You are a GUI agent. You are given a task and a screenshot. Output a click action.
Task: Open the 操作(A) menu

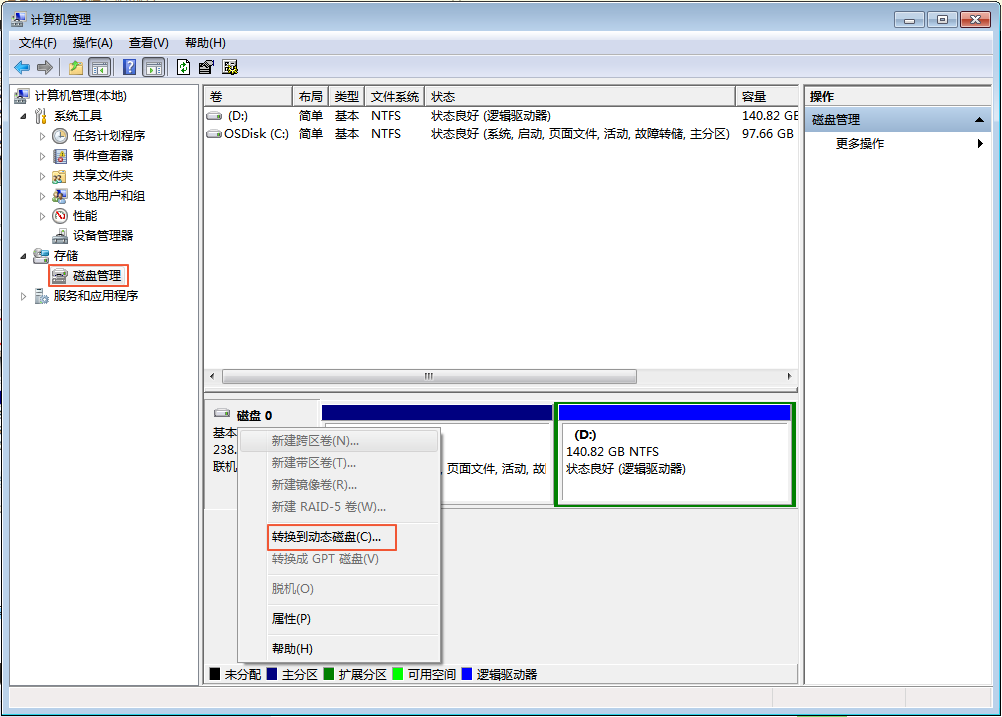(92, 43)
